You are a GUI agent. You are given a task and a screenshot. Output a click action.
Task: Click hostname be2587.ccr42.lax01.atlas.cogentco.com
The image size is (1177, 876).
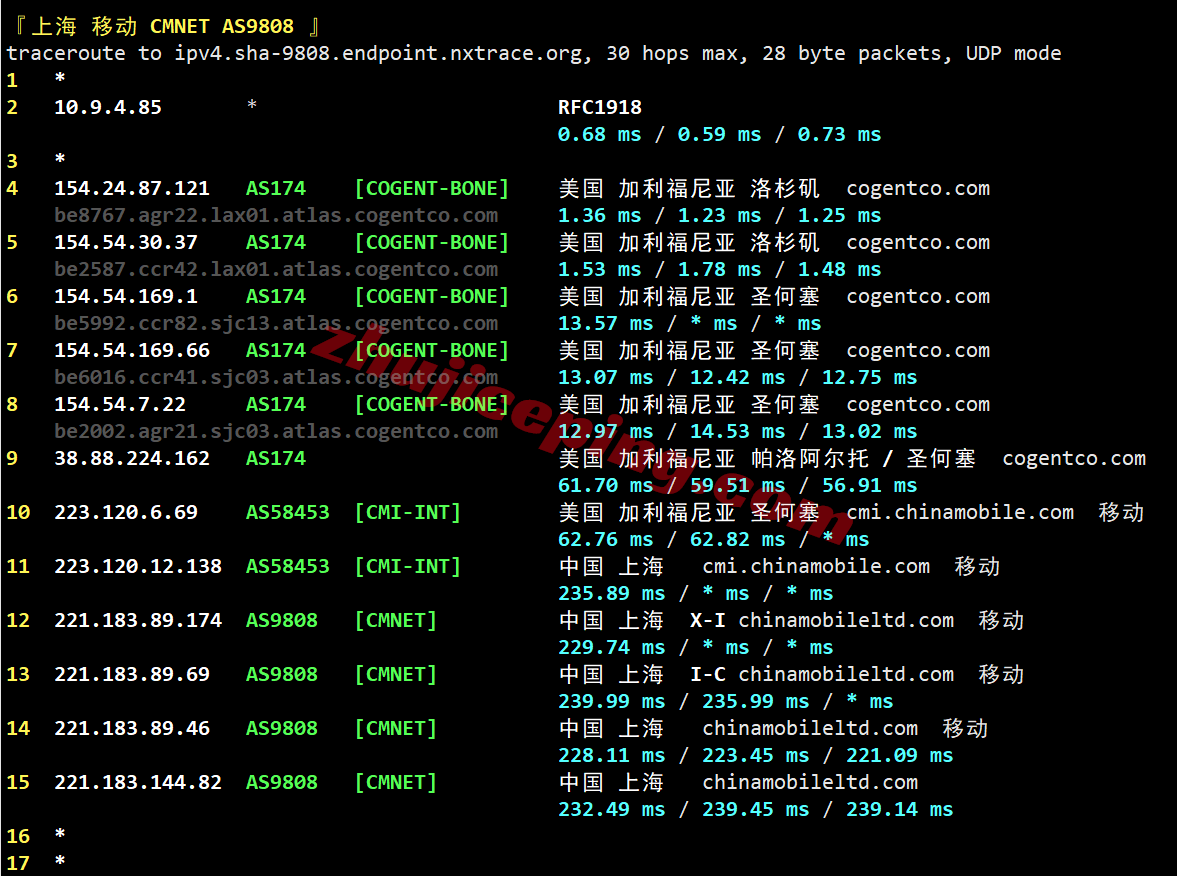click(x=276, y=269)
